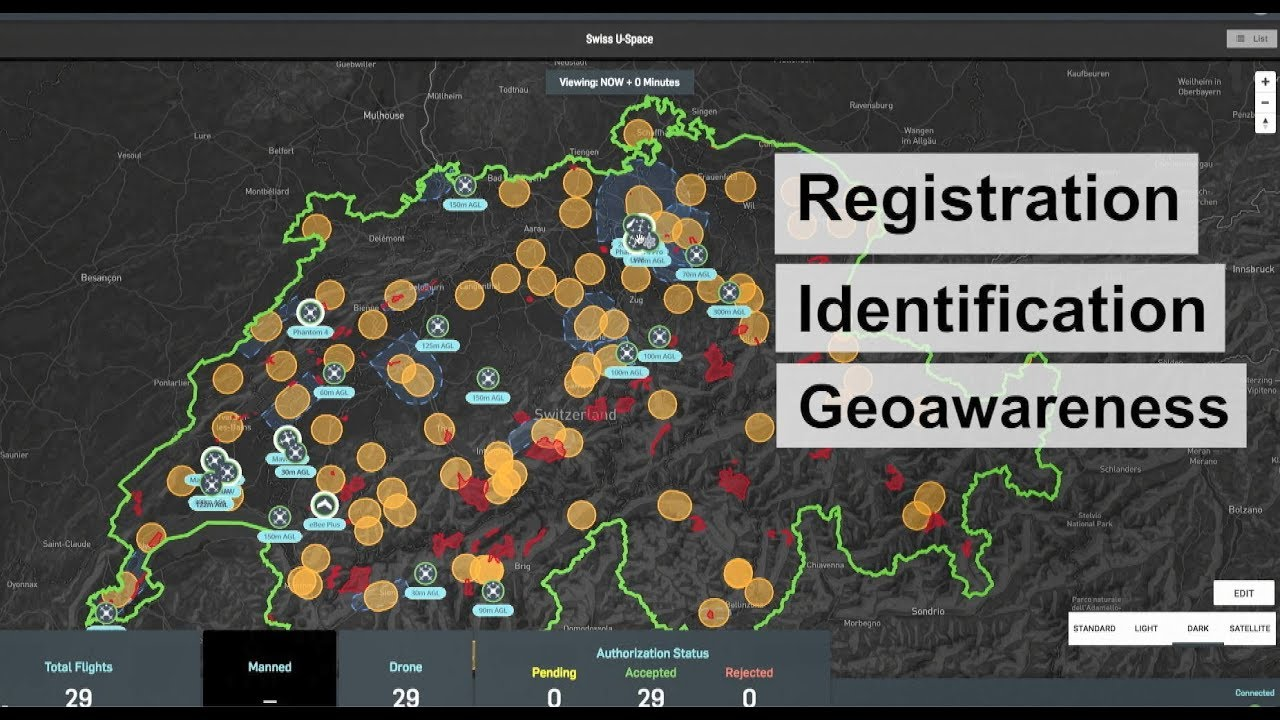Click the drone icon labeled 70m AGL

[696, 255]
